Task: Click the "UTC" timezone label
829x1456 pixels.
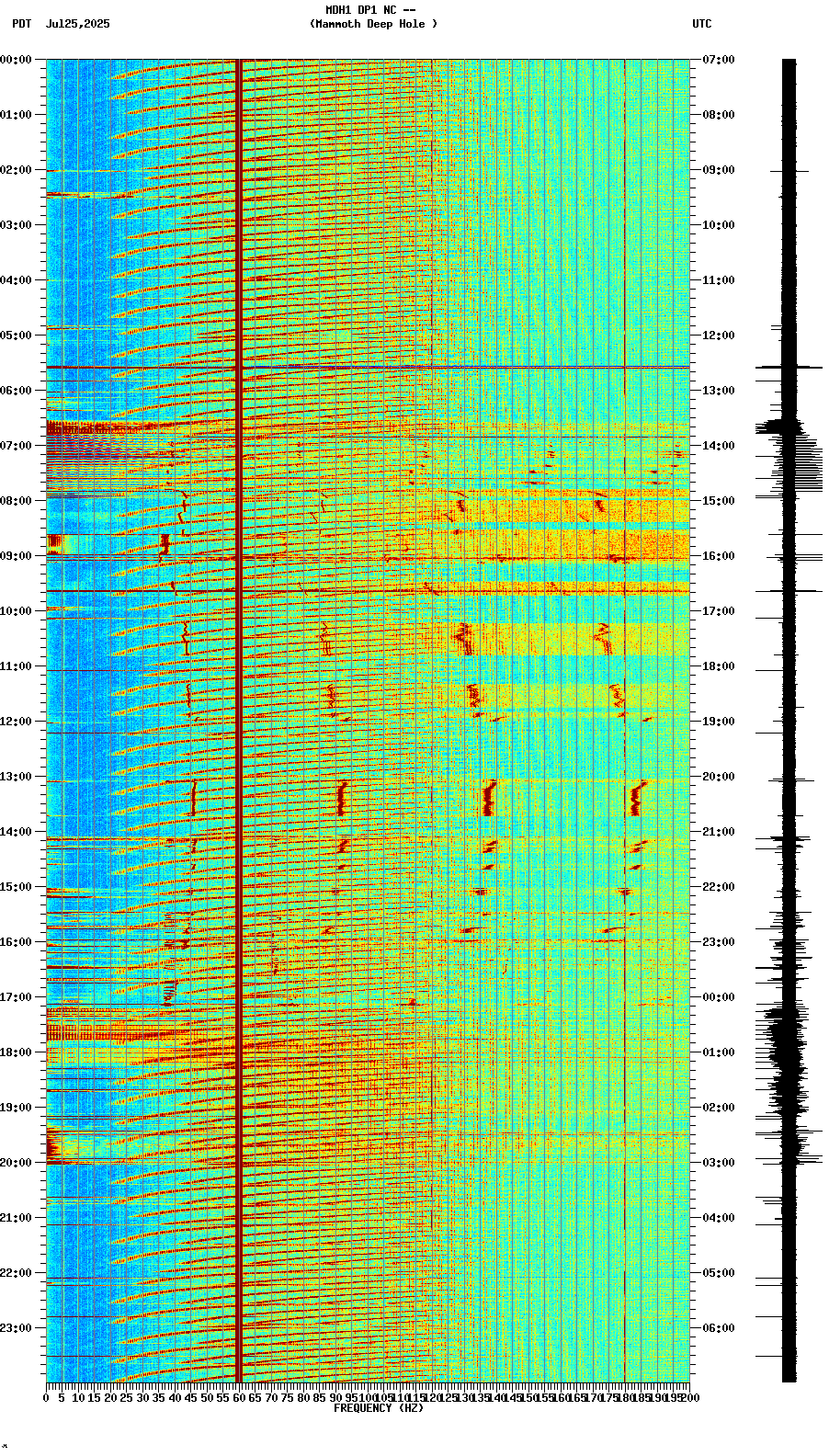Action: 702,24
